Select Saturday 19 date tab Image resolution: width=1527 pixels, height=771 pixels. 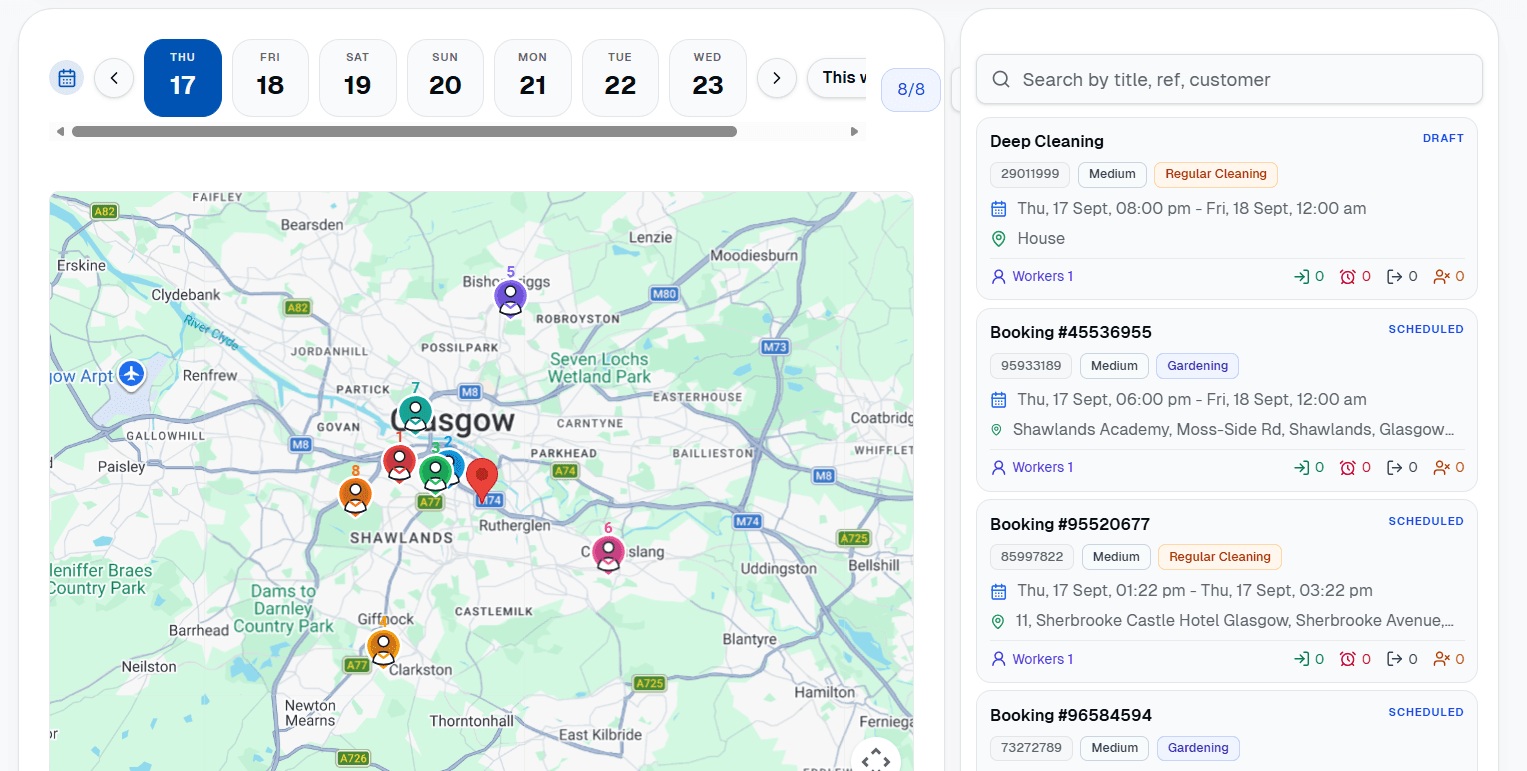358,78
